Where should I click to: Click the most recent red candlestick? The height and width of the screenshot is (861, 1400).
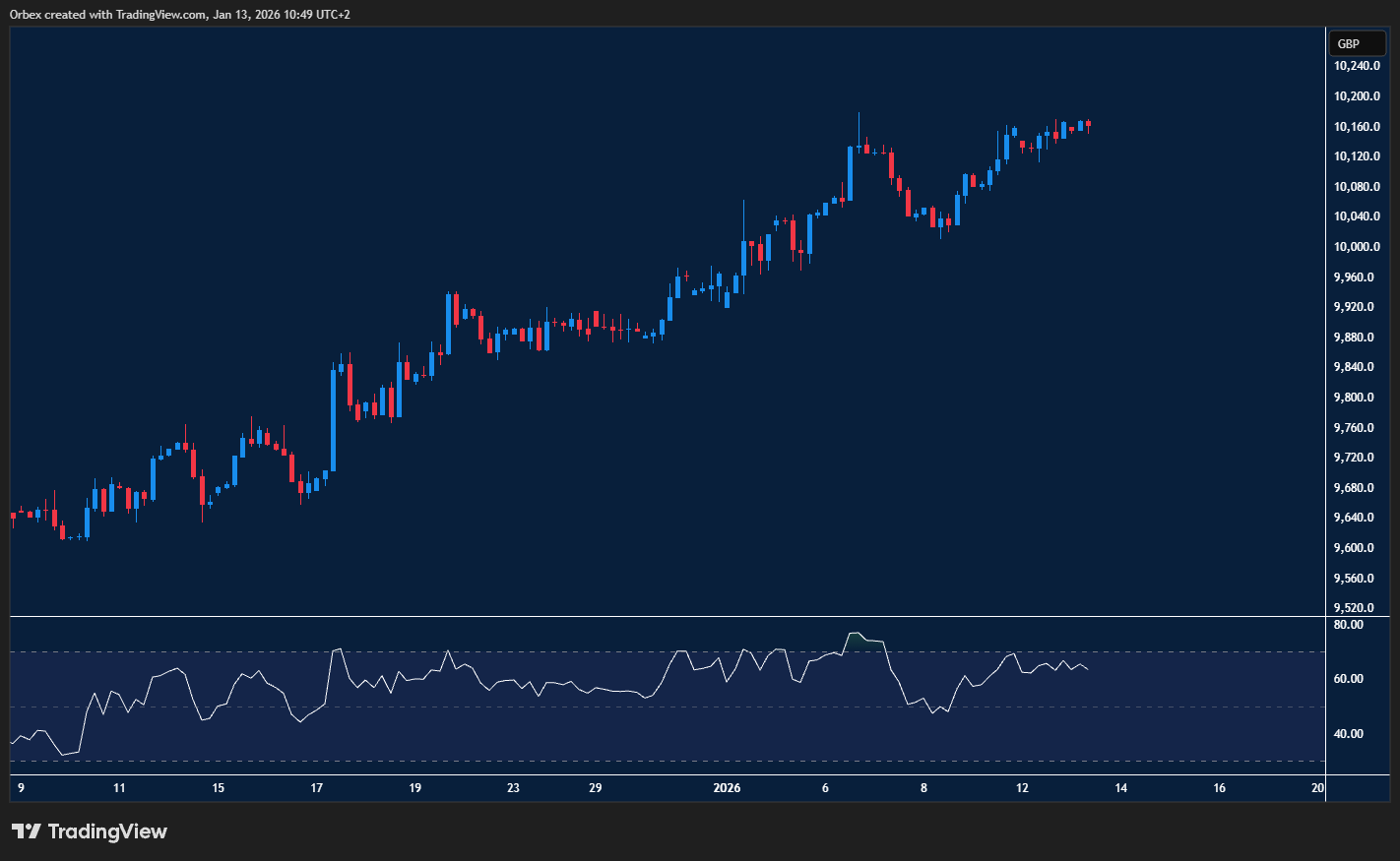(1088, 124)
